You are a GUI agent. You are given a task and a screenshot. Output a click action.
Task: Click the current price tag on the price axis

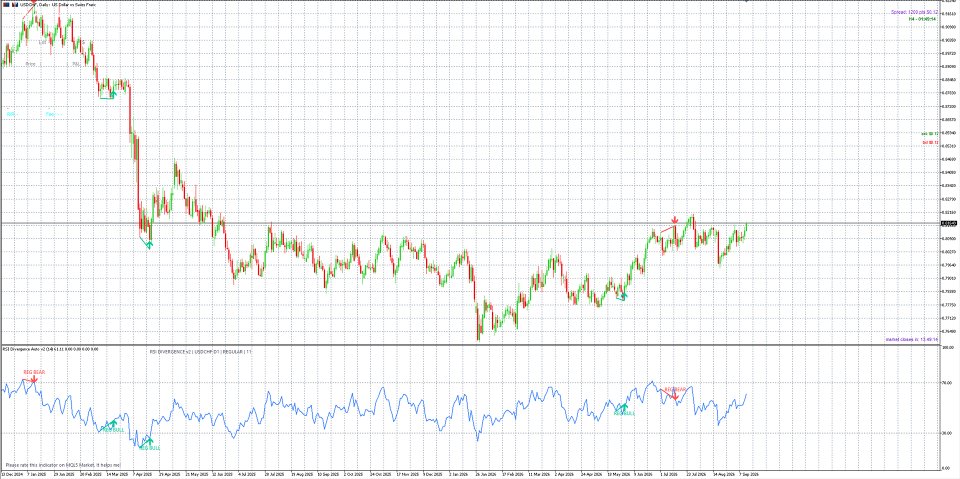click(x=949, y=223)
